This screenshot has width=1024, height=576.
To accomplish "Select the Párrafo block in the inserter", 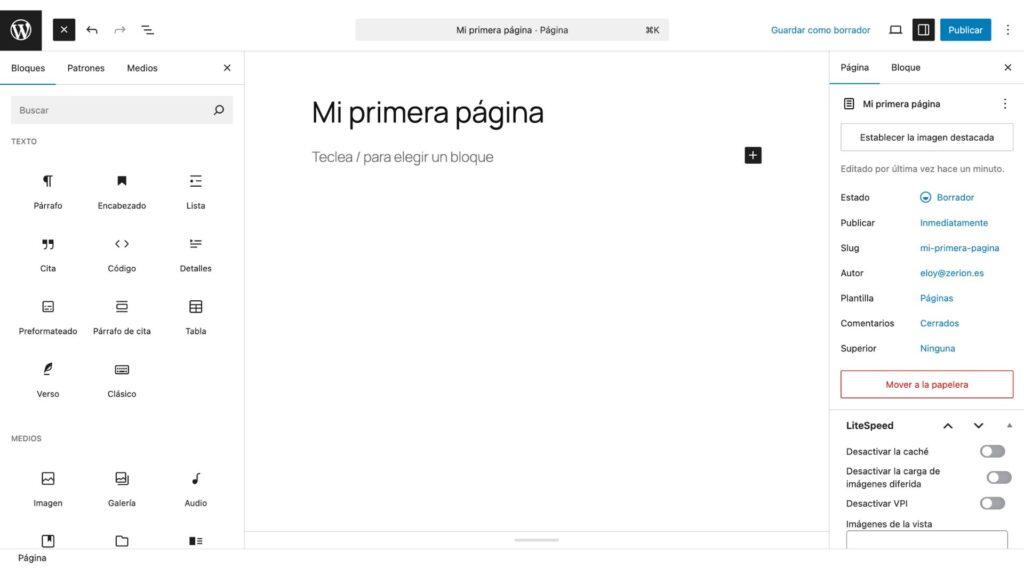I will click(x=47, y=190).
